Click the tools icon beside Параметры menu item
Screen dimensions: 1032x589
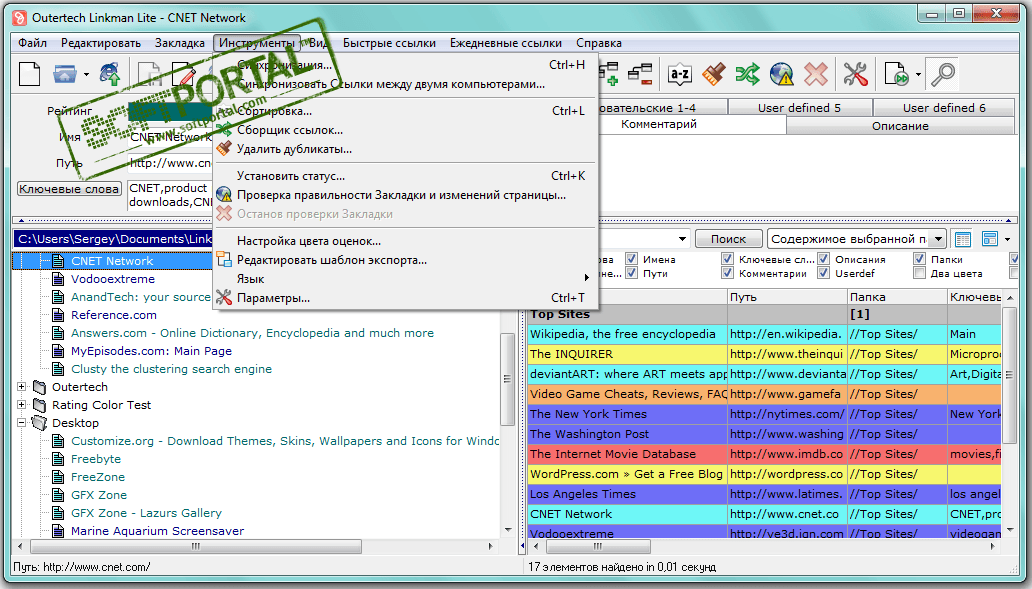tap(224, 298)
